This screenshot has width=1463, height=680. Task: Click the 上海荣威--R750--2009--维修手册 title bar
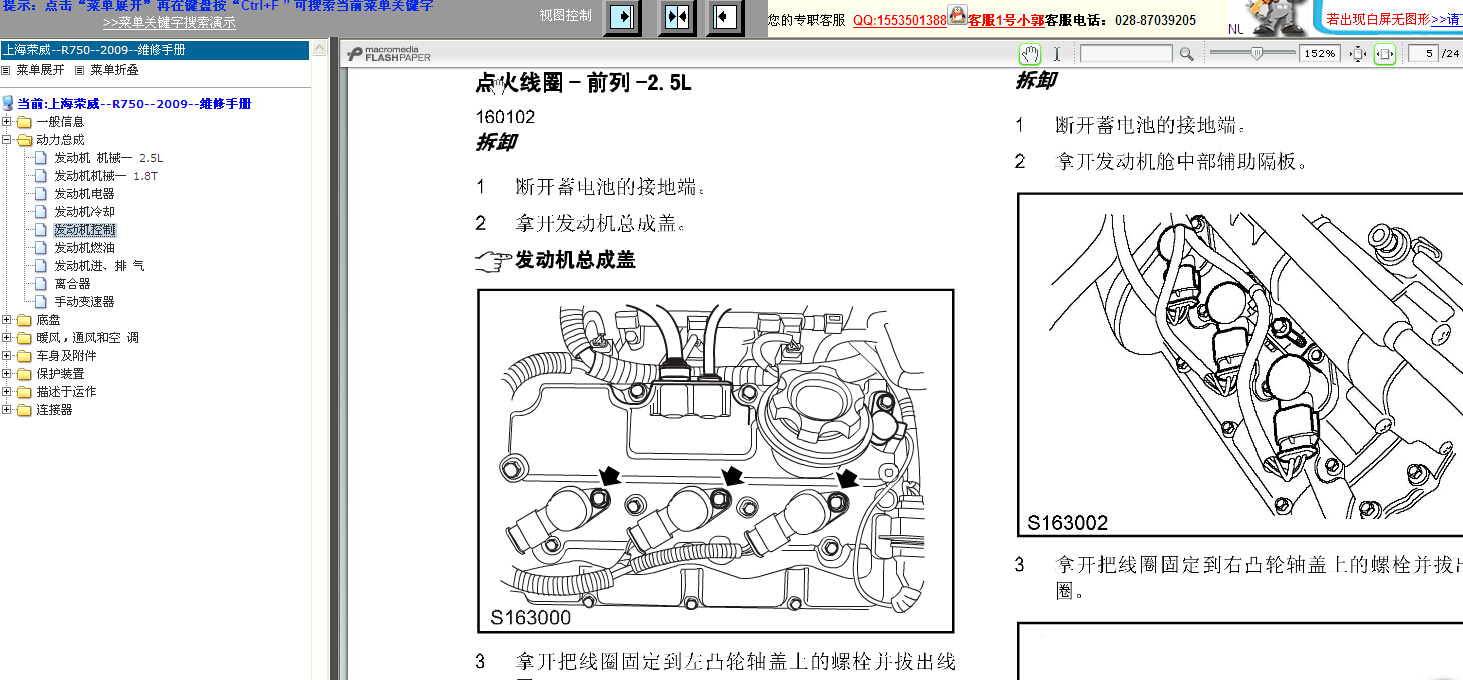pyautogui.click(x=154, y=50)
